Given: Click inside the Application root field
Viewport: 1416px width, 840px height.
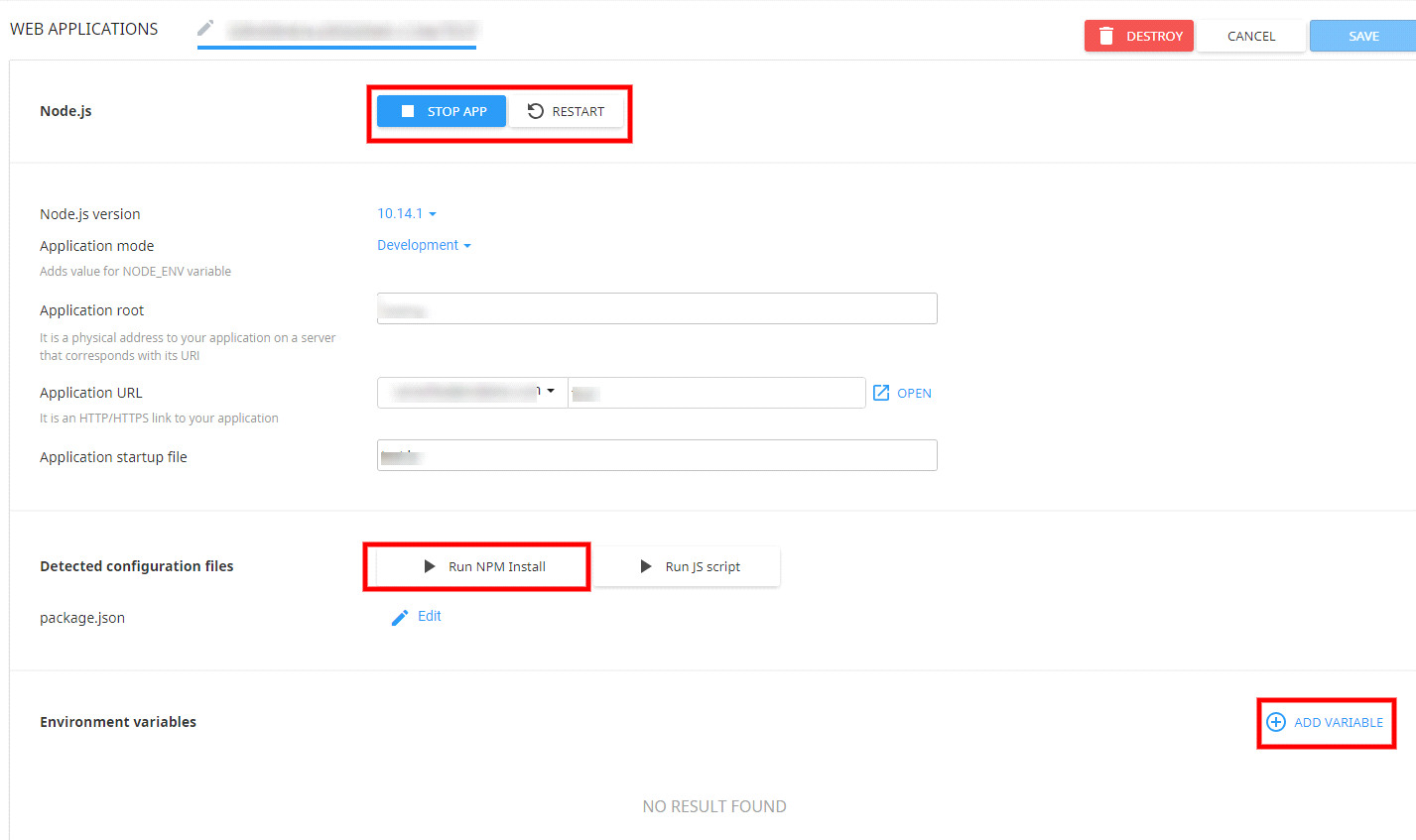Looking at the screenshot, I should (657, 307).
